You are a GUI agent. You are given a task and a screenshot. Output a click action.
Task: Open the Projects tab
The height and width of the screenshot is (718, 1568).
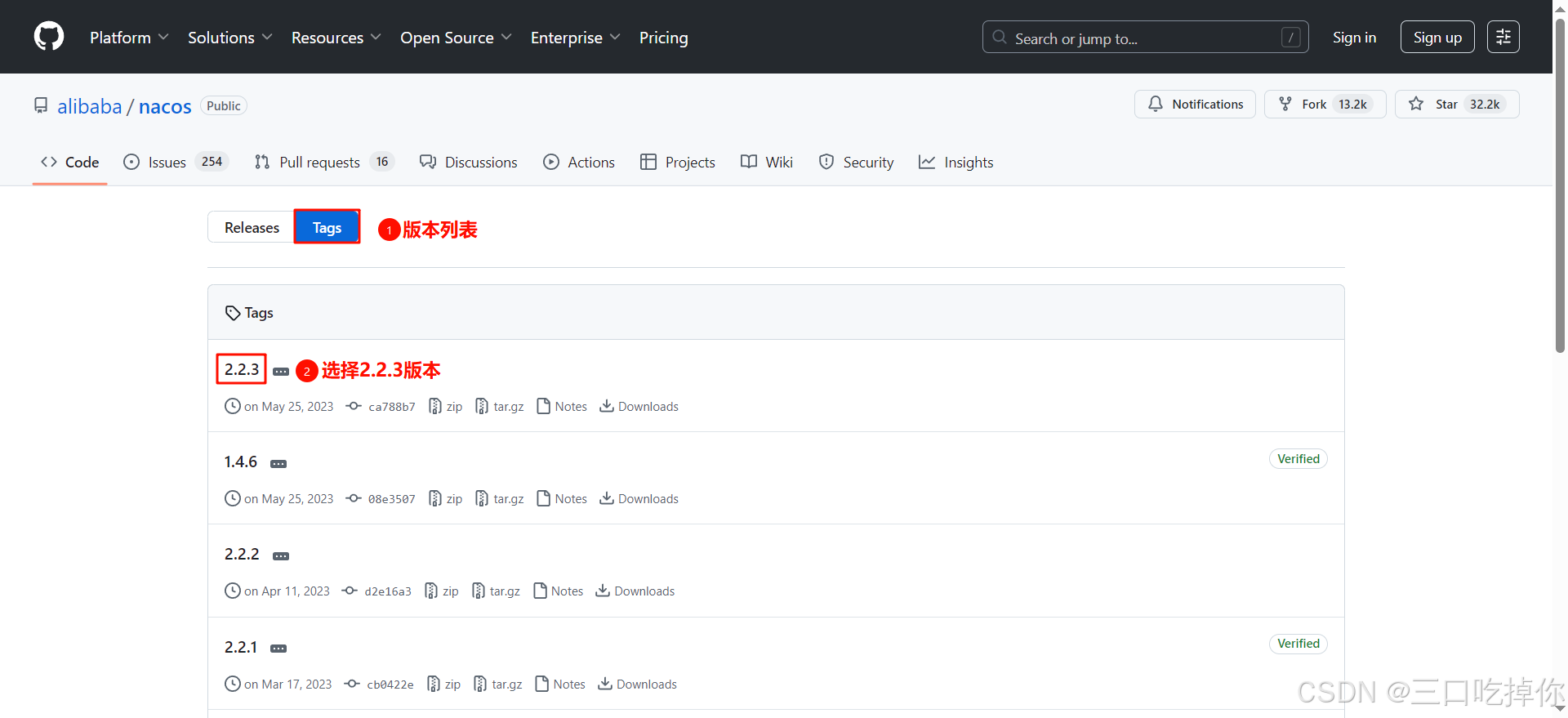click(678, 162)
